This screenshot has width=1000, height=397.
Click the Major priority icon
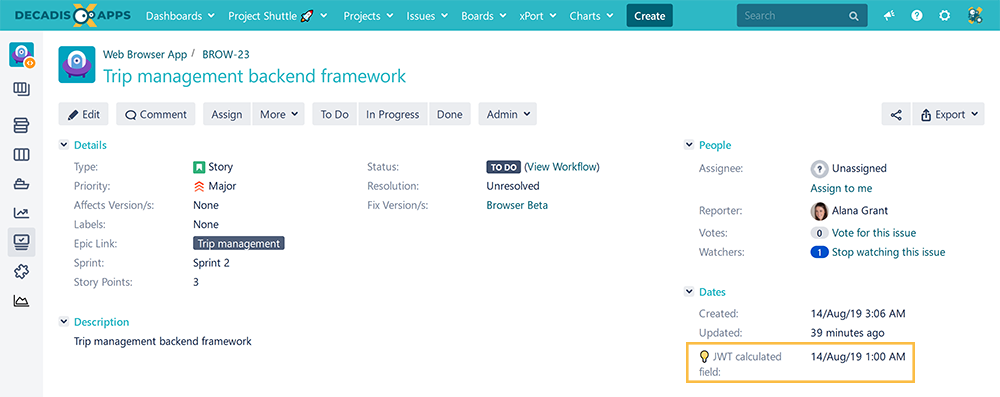[199, 186]
